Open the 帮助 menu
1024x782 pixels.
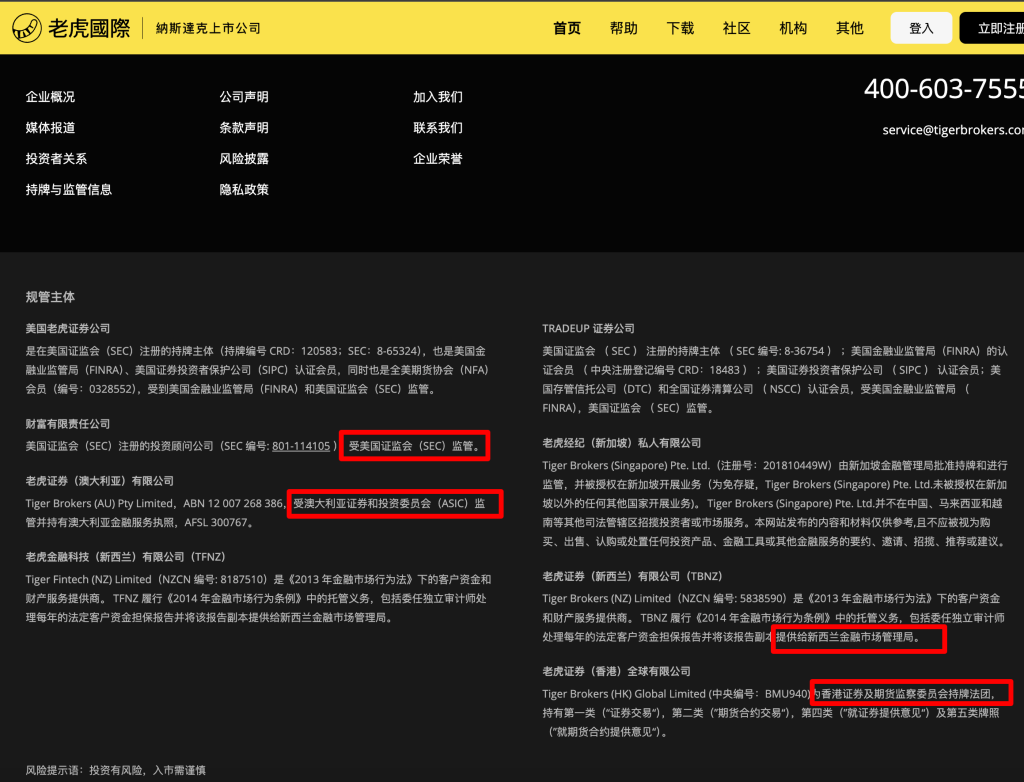coord(624,28)
